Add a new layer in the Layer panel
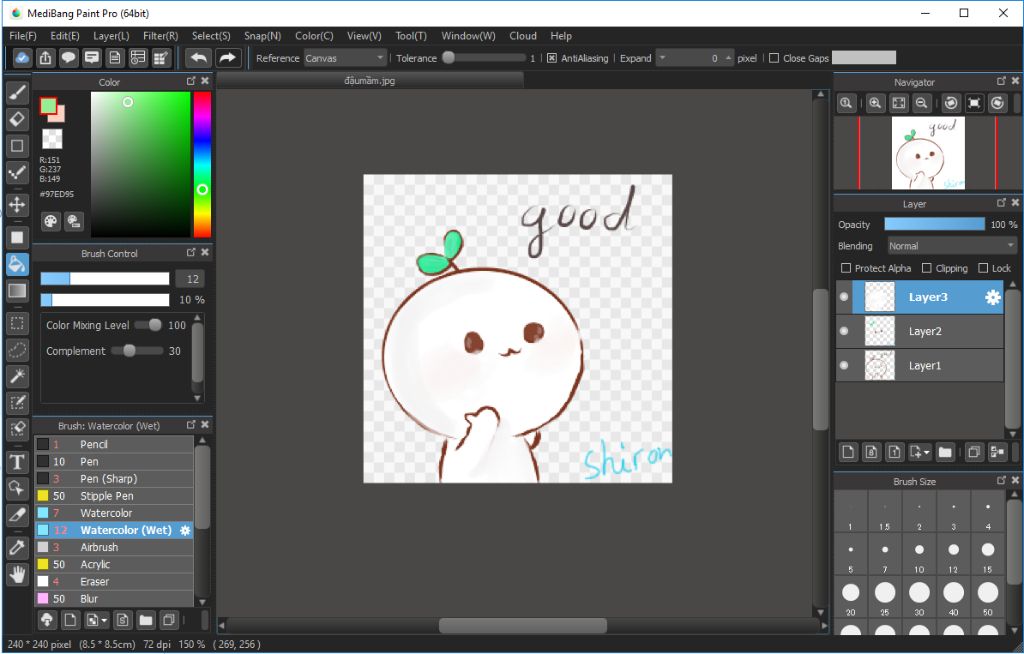This screenshot has height=654, width=1024. 848,452
